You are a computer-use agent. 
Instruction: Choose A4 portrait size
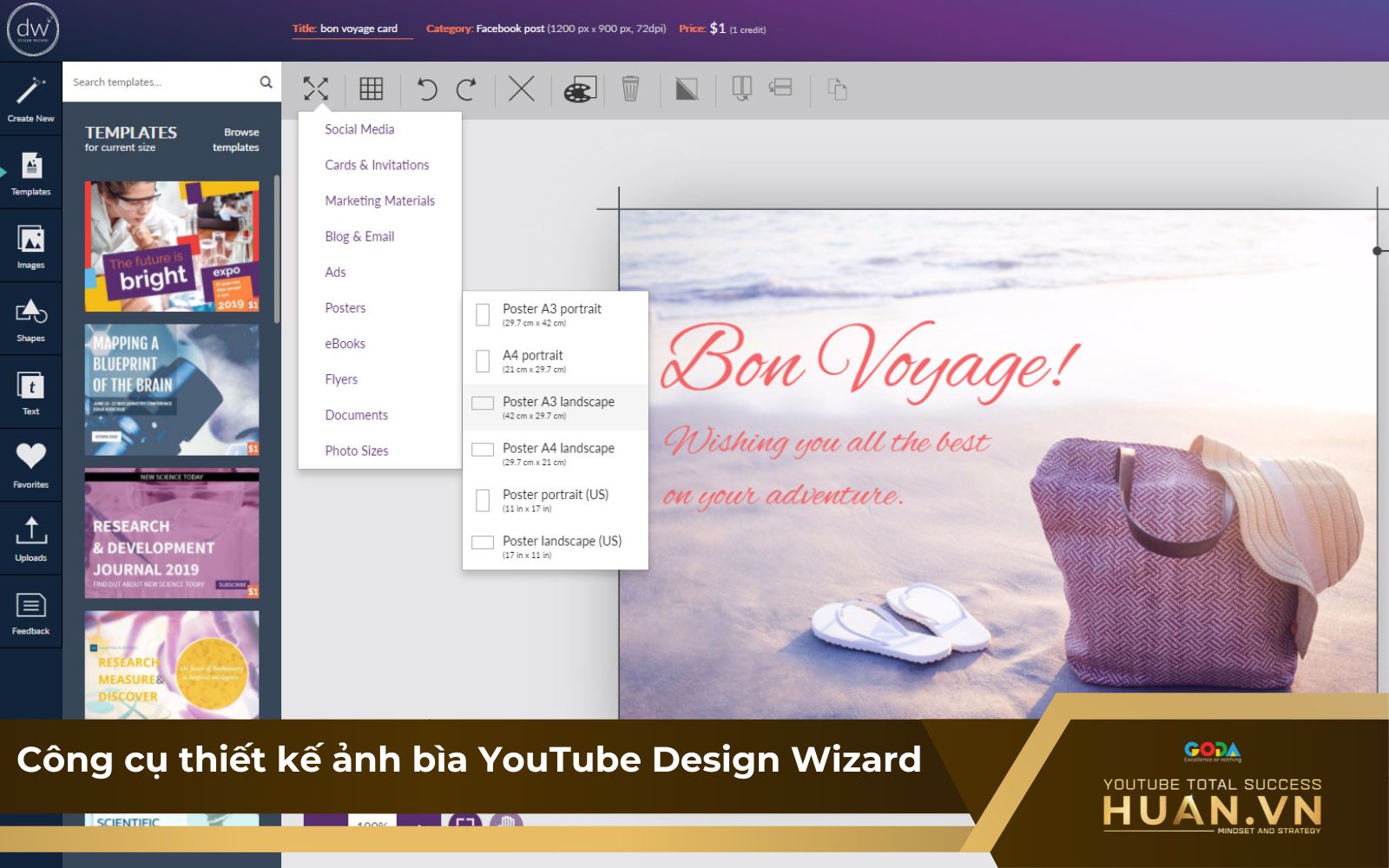[556, 361]
